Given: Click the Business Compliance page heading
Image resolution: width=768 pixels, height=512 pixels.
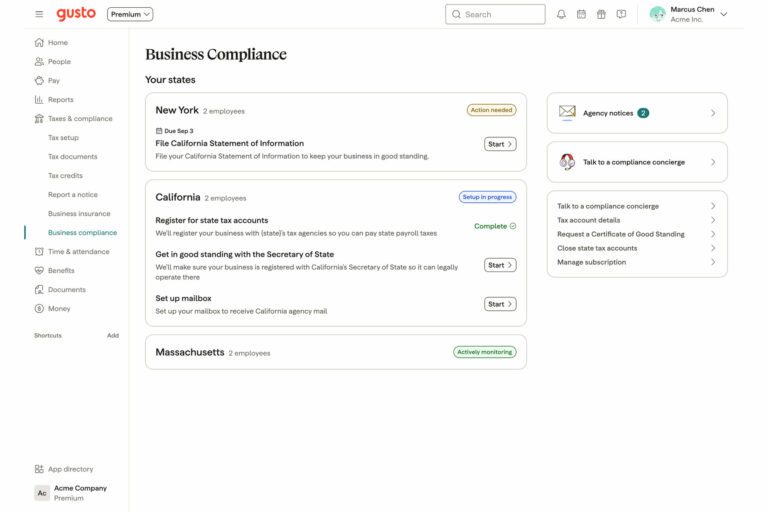Looking at the screenshot, I should 216,54.
